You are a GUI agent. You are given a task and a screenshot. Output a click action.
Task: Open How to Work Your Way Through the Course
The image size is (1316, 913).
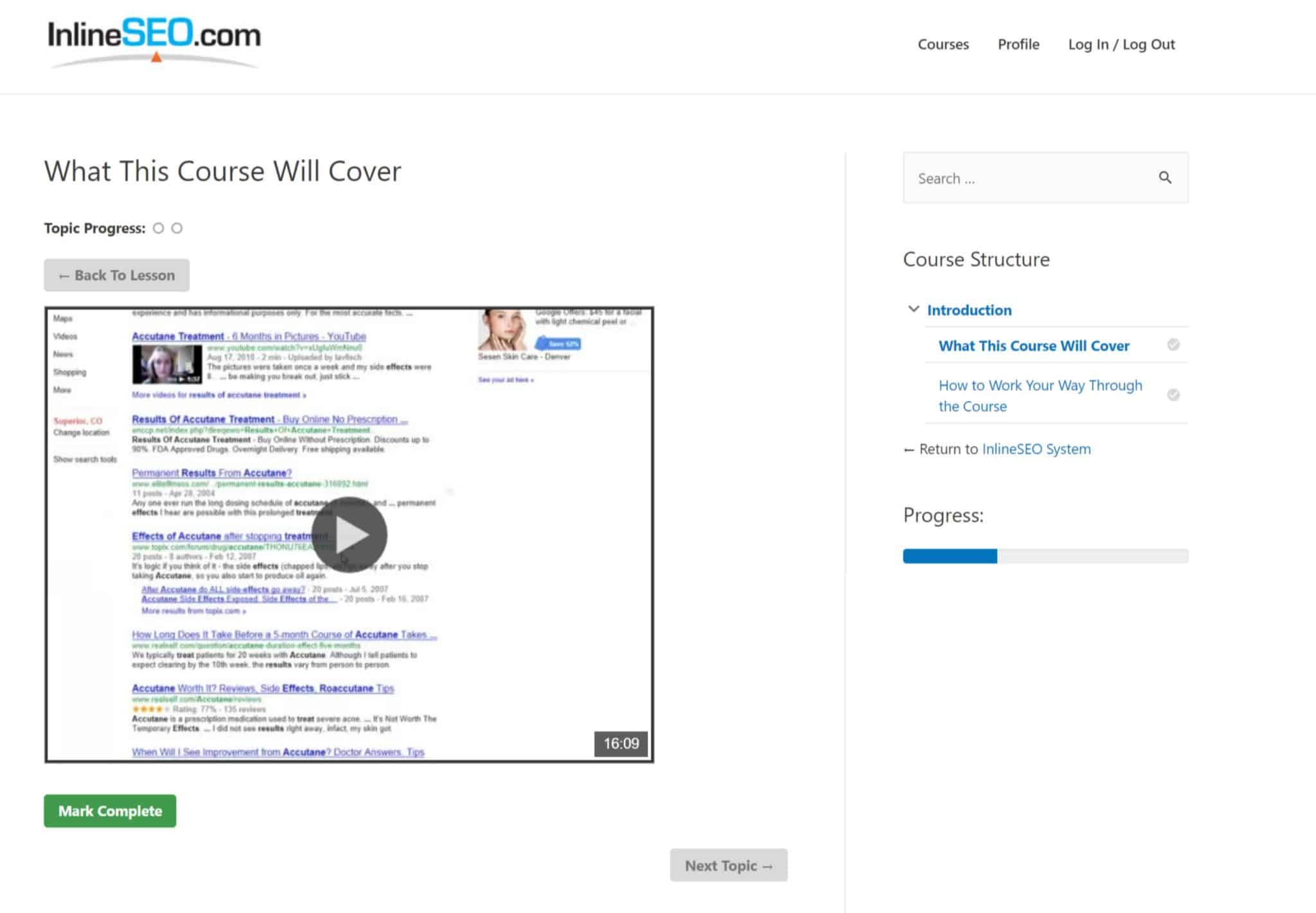(1040, 395)
